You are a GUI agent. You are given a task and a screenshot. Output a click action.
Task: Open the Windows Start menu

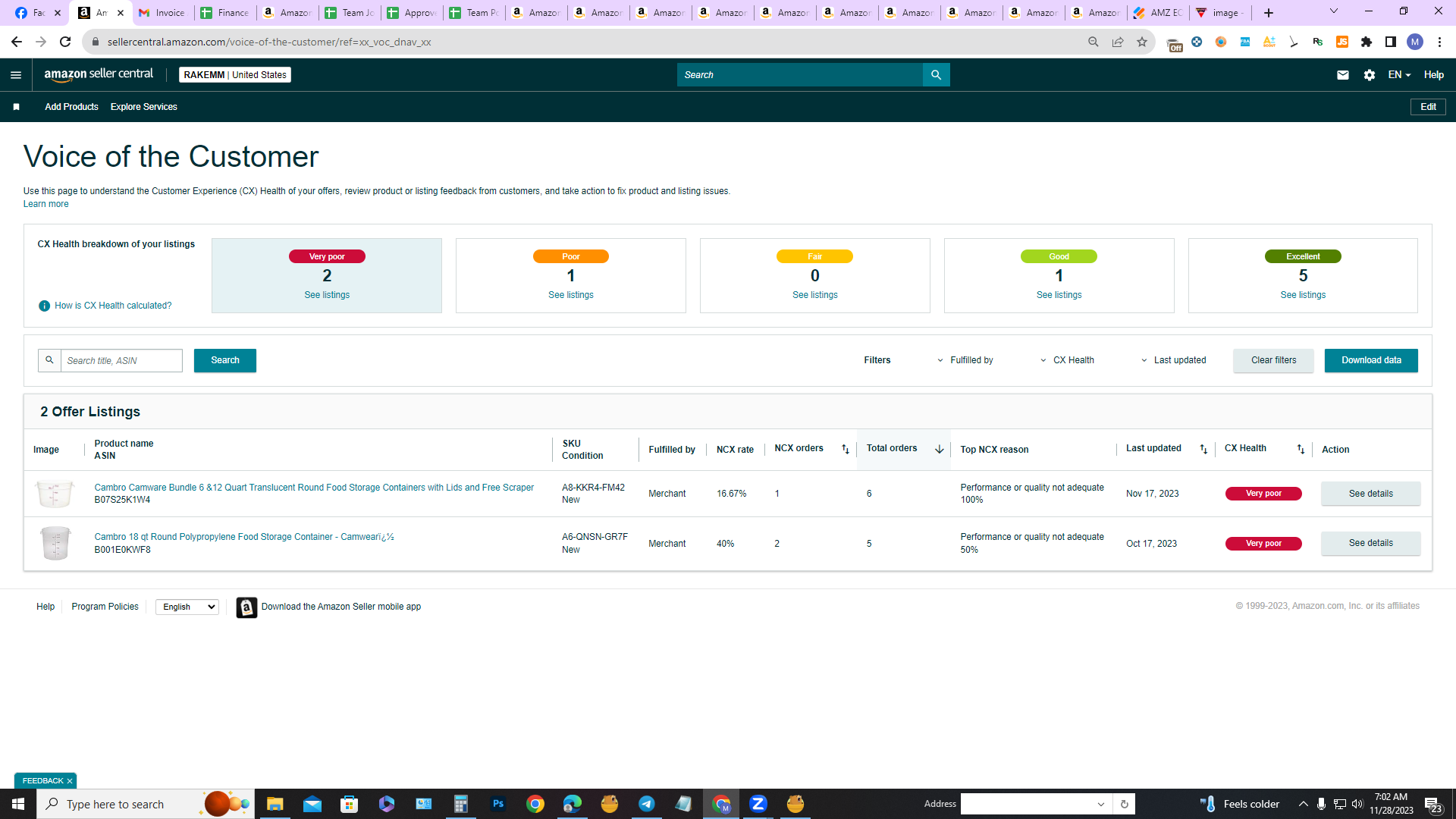18,804
